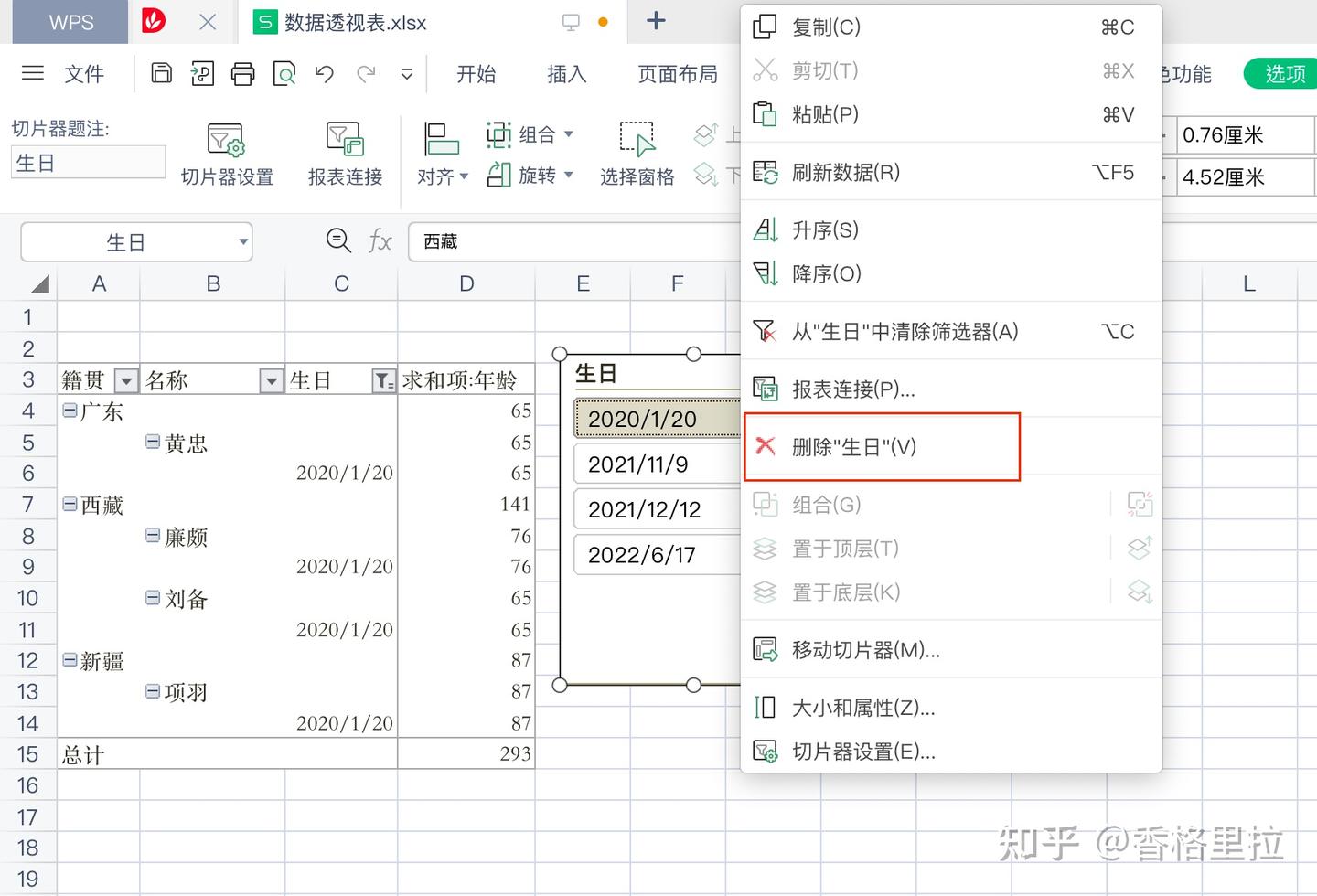The width and height of the screenshot is (1317, 896).
Task: Open 报表连接 ribbon button
Action: pos(345,154)
